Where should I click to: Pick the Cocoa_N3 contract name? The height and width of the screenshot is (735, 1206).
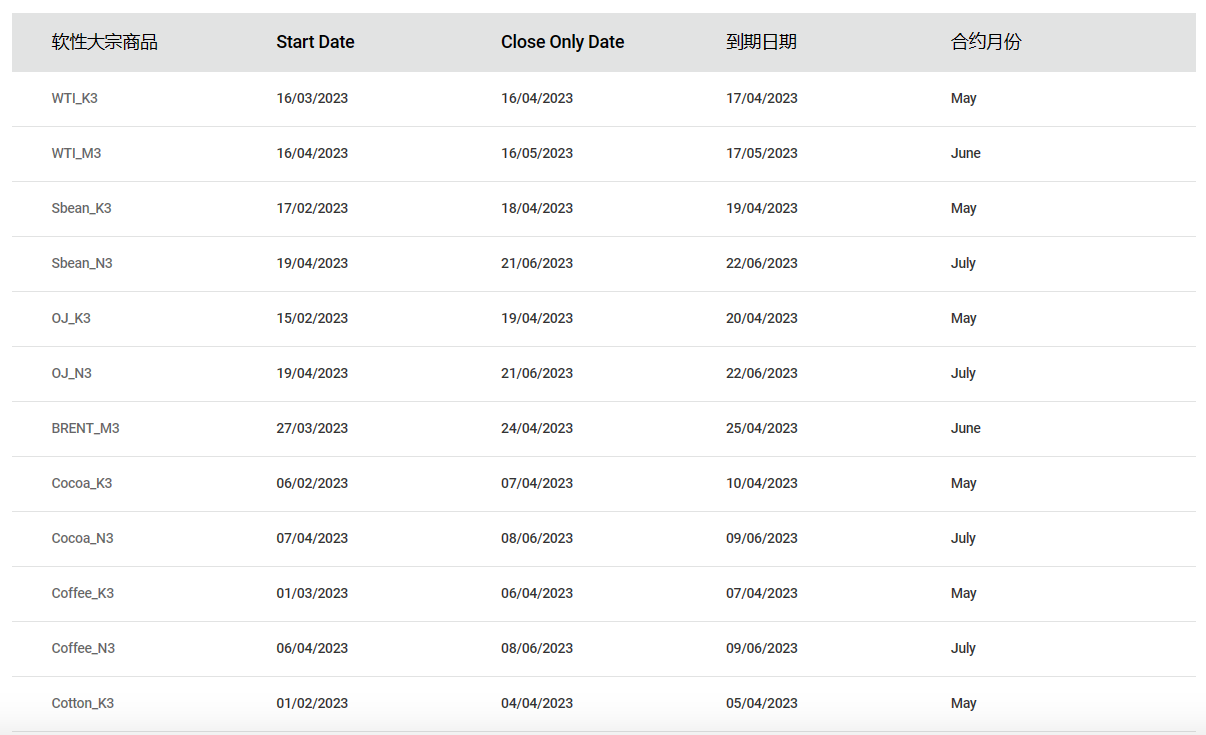[83, 538]
